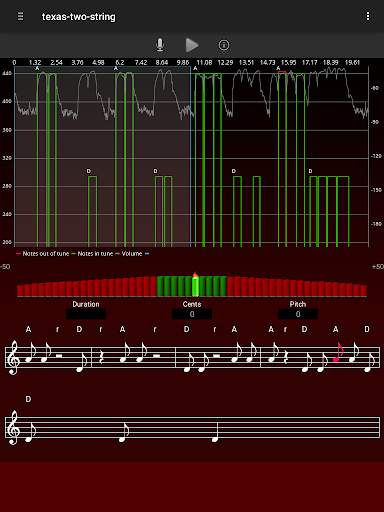
Task: Click the treble clef on the second staff
Action: [x=13, y=427]
